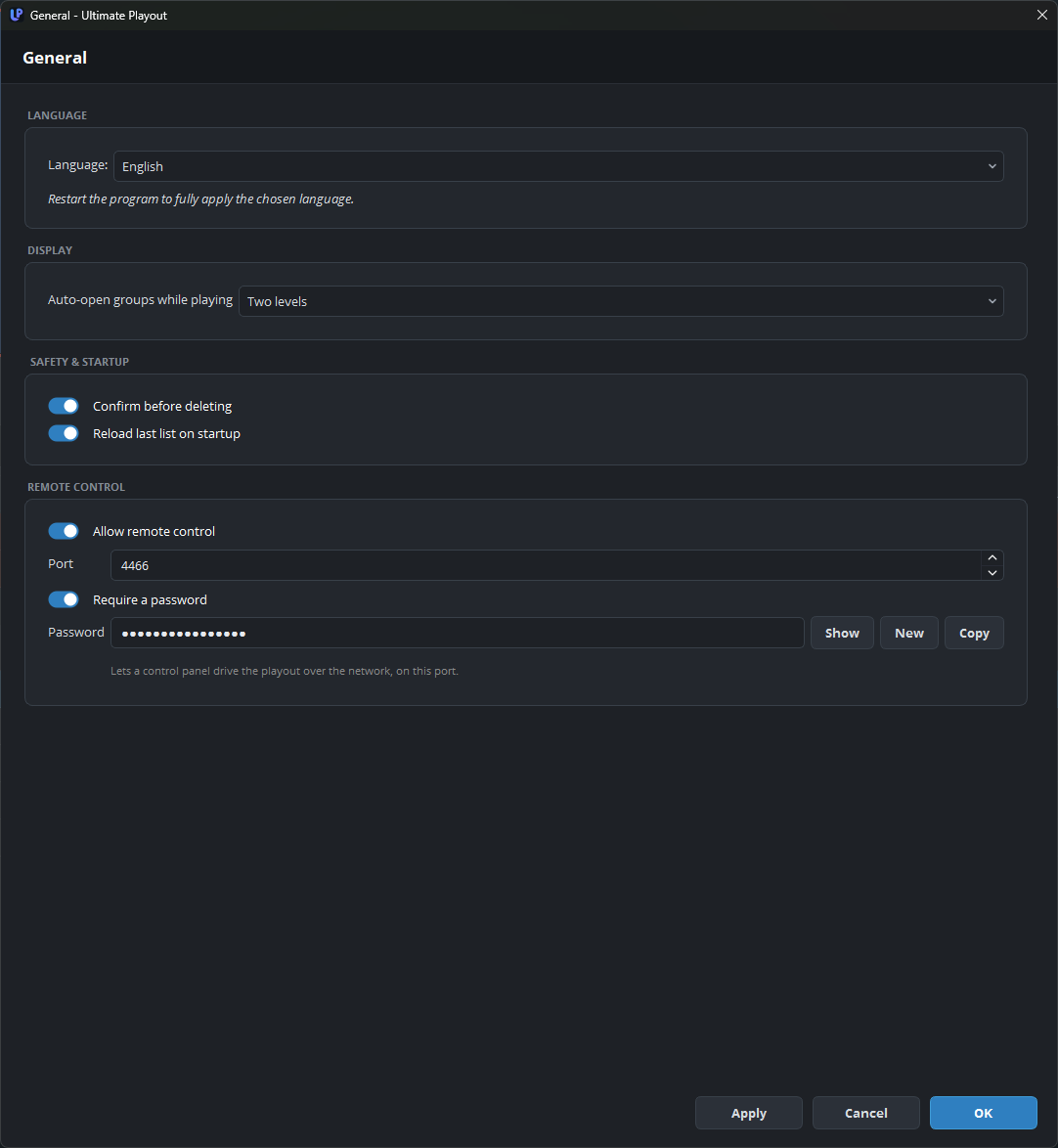The height and width of the screenshot is (1148, 1058).
Task: Click the 'Require a password' label
Action: (150, 599)
